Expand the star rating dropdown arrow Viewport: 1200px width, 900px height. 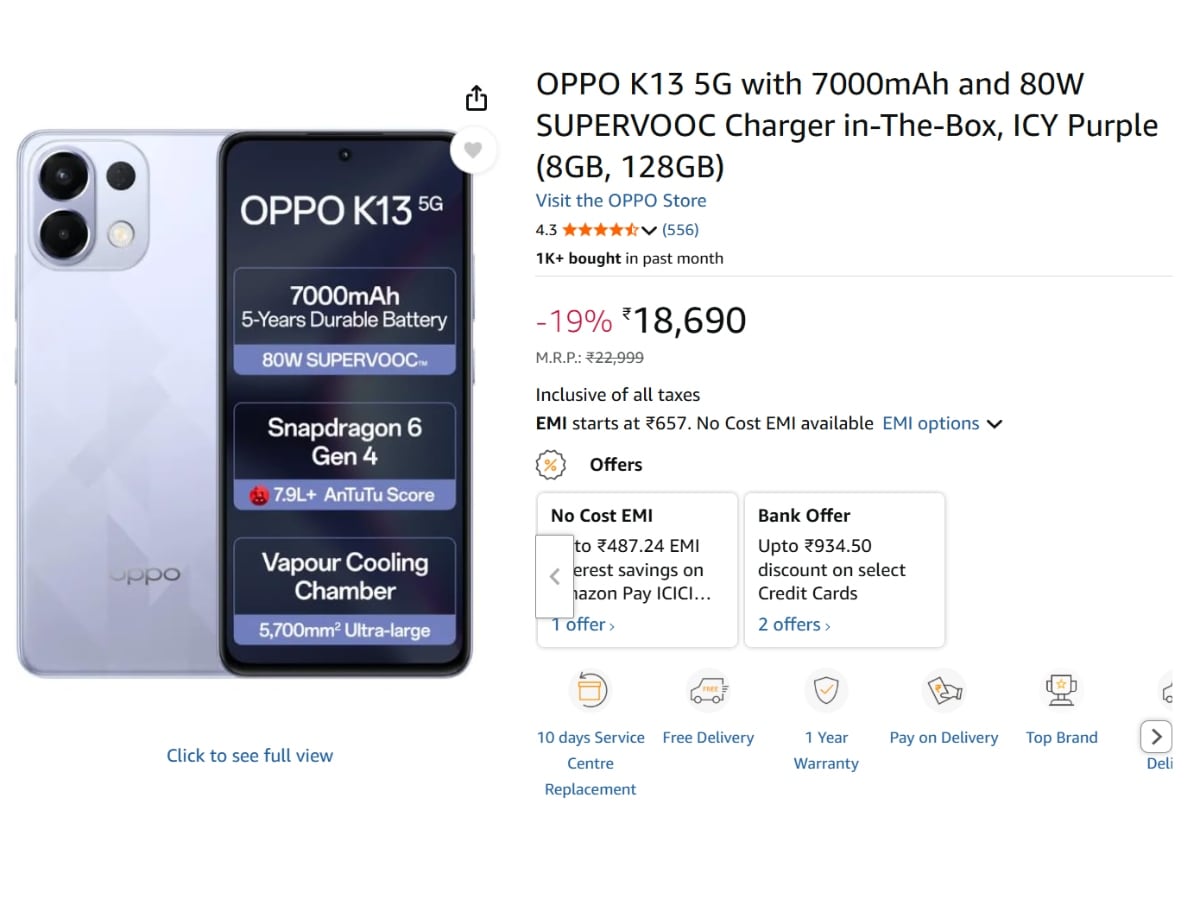[x=649, y=230]
